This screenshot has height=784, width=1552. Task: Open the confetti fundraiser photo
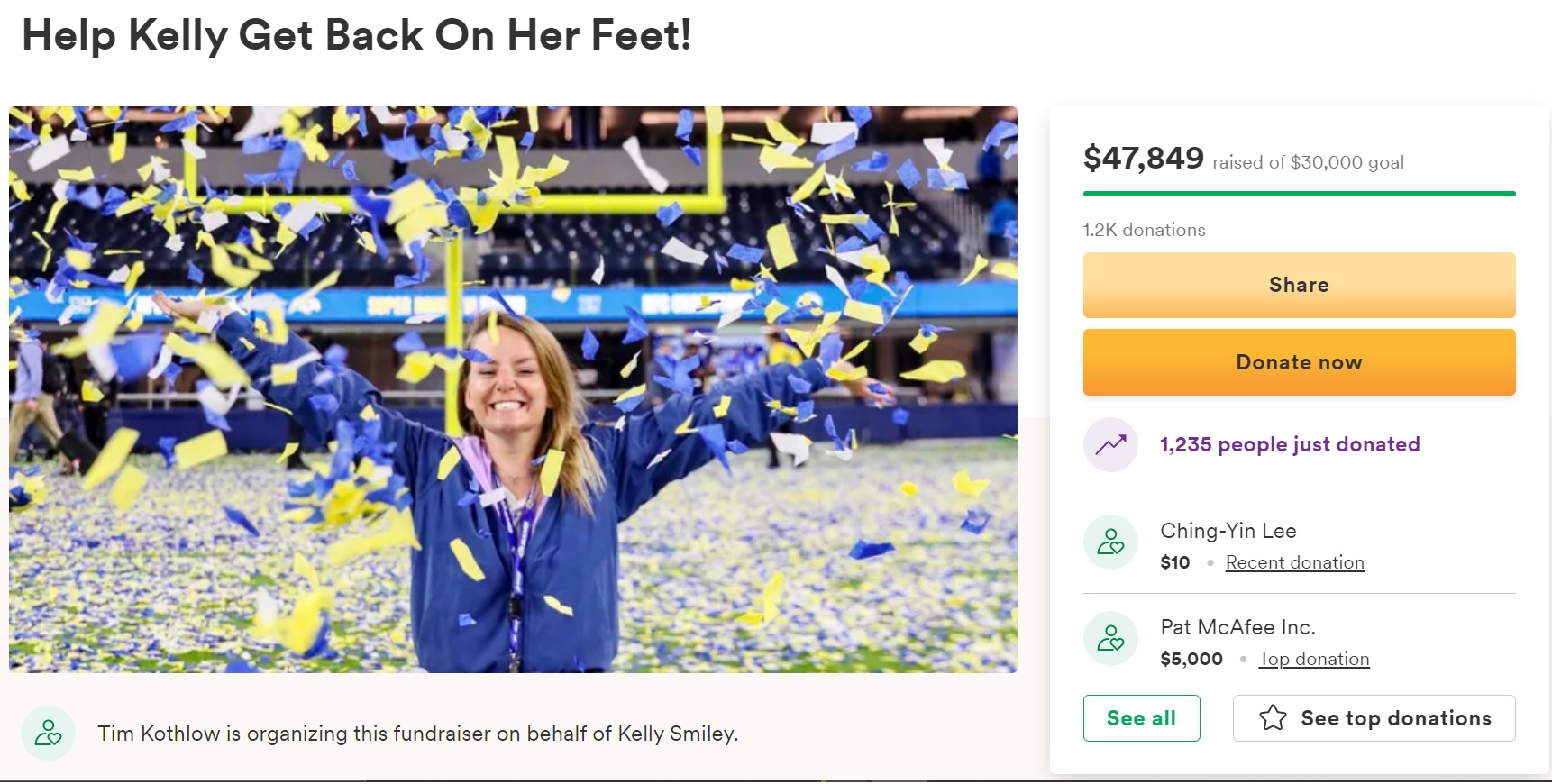(513, 389)
